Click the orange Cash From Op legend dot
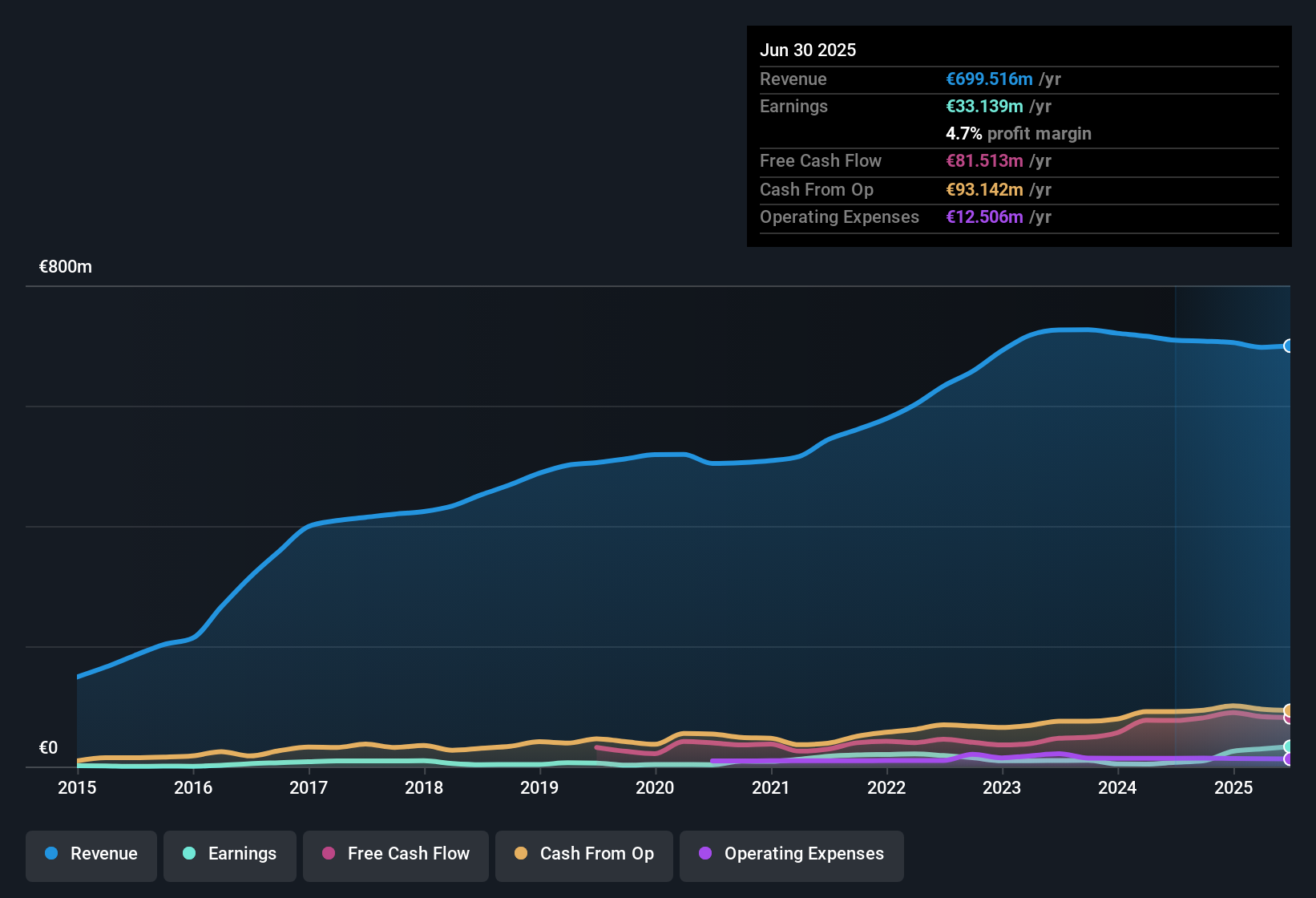 521,854
